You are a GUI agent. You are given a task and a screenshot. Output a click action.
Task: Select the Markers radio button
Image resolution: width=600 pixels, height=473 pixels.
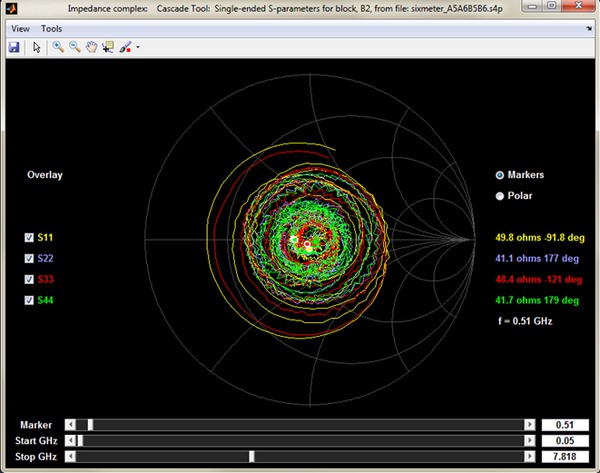[500, 175]
